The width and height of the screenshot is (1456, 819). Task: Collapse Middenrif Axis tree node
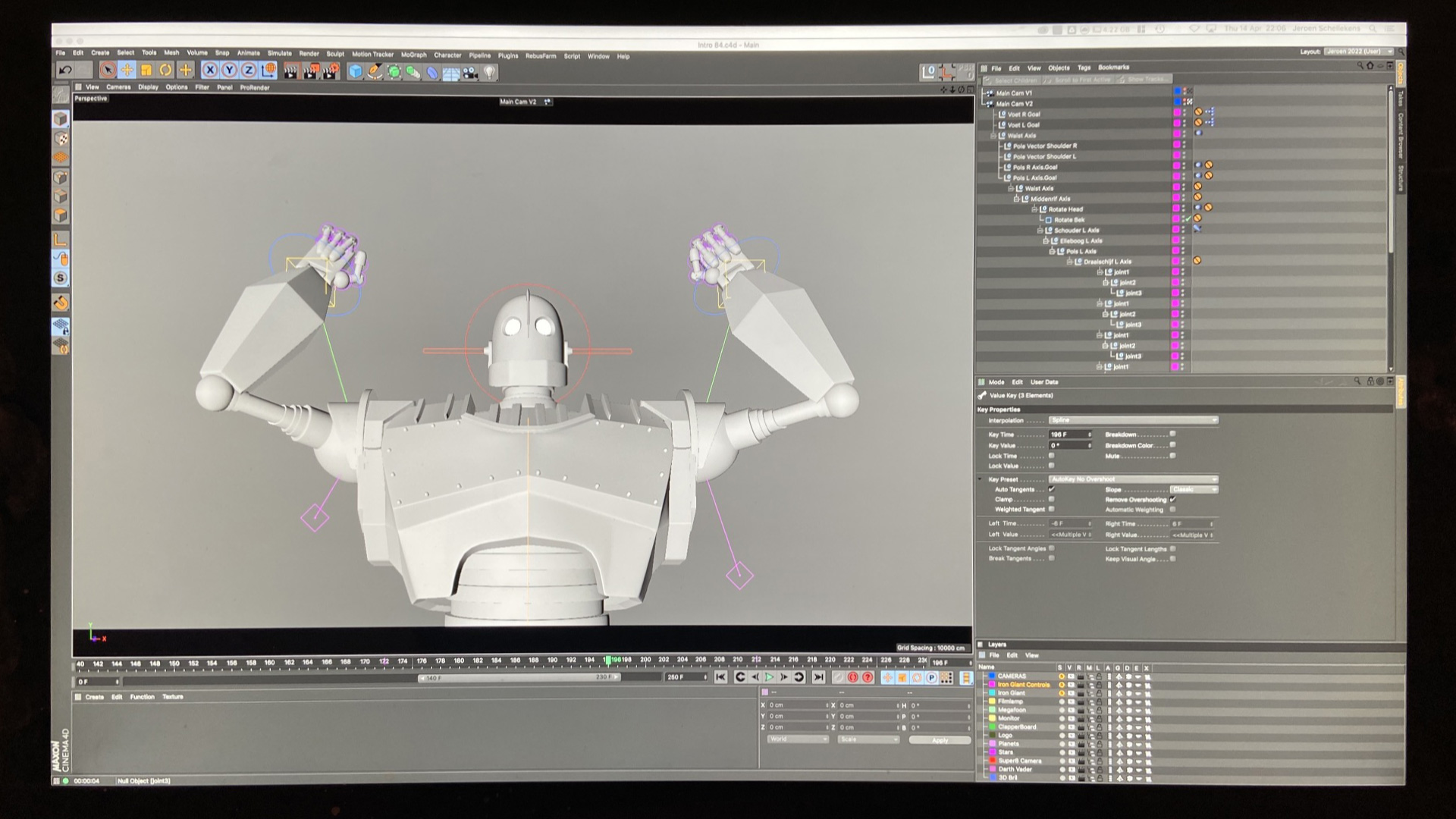[x=1016, y=199]
